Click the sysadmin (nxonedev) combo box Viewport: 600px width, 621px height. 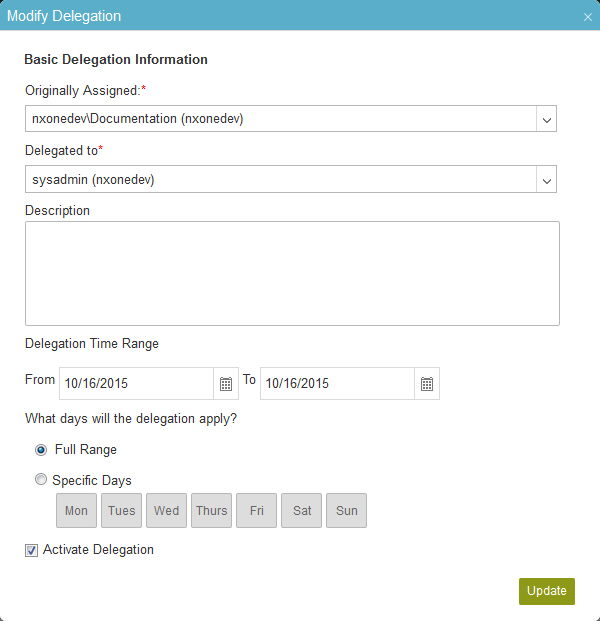point(291,179)
